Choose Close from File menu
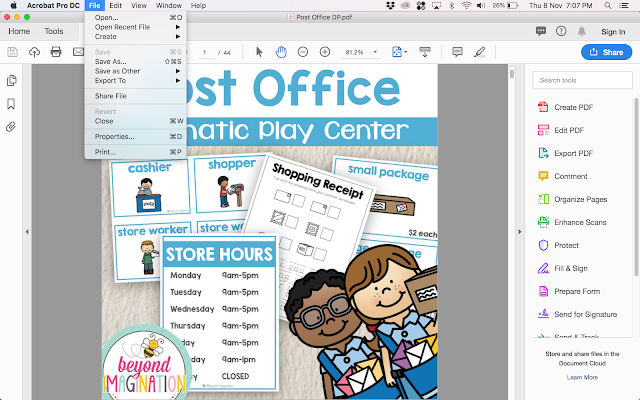The height and width of the screenshot is (400, 640). tap(136, 121)
